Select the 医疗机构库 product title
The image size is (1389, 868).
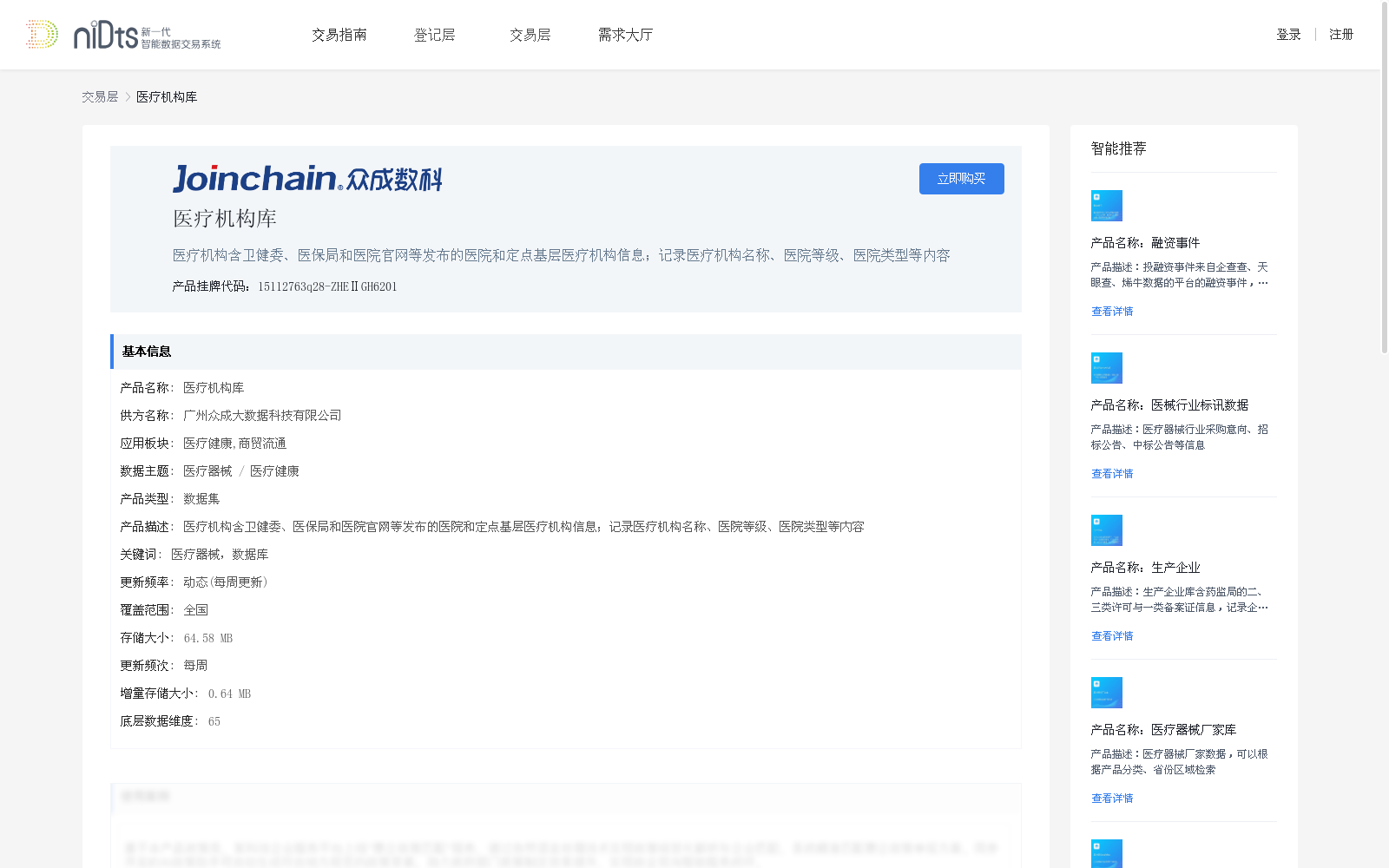[225, 219]
